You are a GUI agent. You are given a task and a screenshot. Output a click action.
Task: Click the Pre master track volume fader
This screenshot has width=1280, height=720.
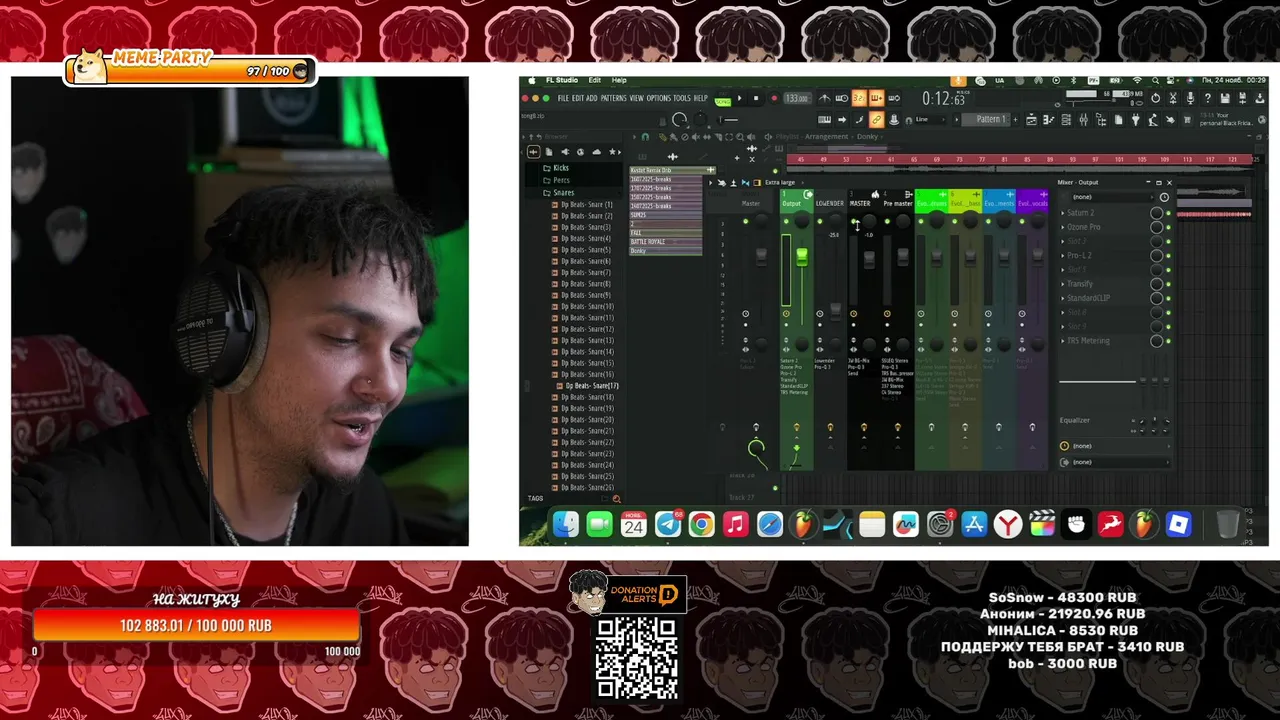(x=903, y=258)
